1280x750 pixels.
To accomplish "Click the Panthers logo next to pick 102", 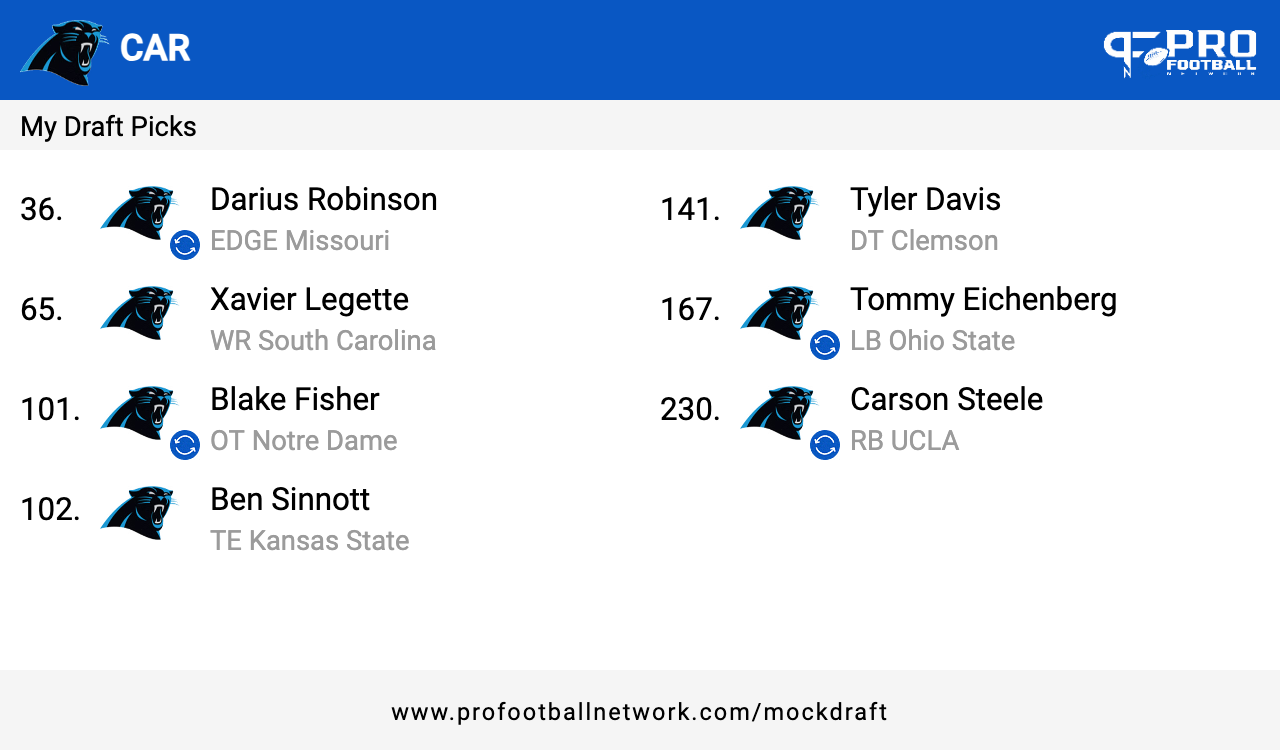I will (x=139, y=512).
